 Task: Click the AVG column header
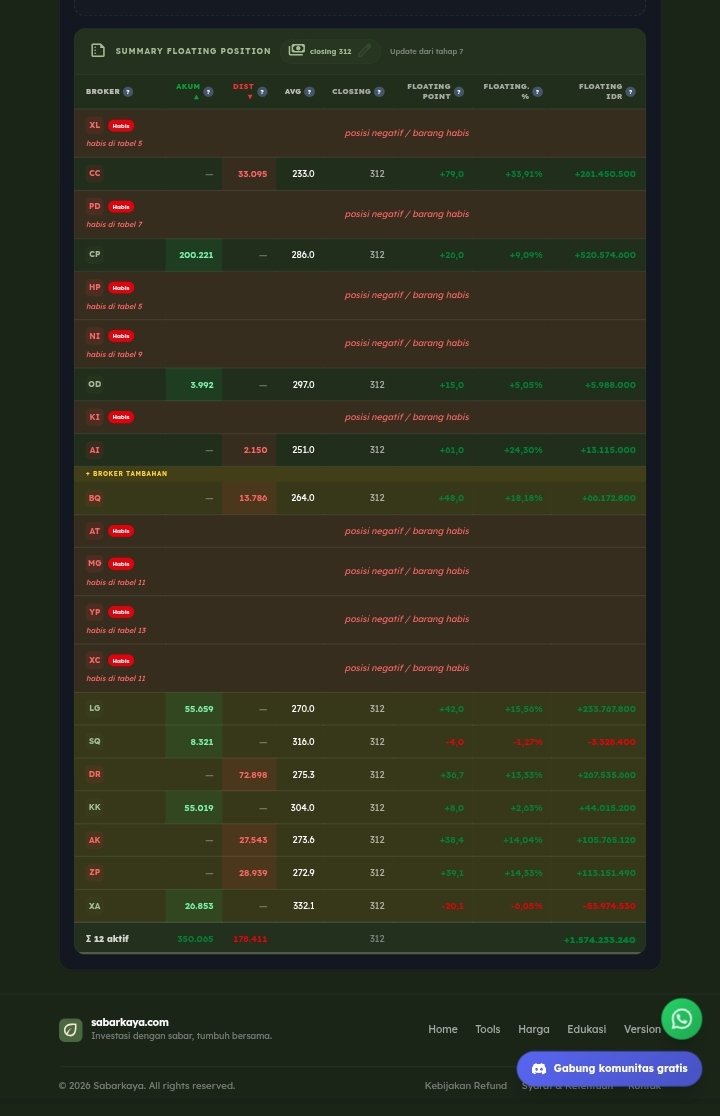point(292,92)
